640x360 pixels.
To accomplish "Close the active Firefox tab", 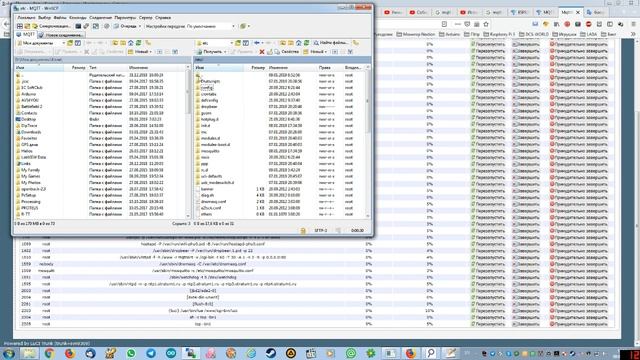I will click(578, 13).
